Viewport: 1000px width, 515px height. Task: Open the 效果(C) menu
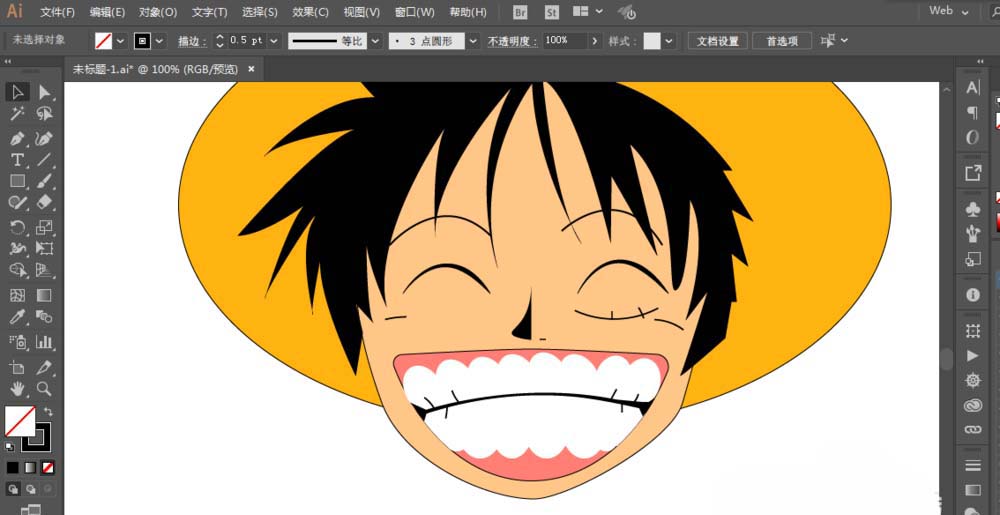[x=311, y=12]
